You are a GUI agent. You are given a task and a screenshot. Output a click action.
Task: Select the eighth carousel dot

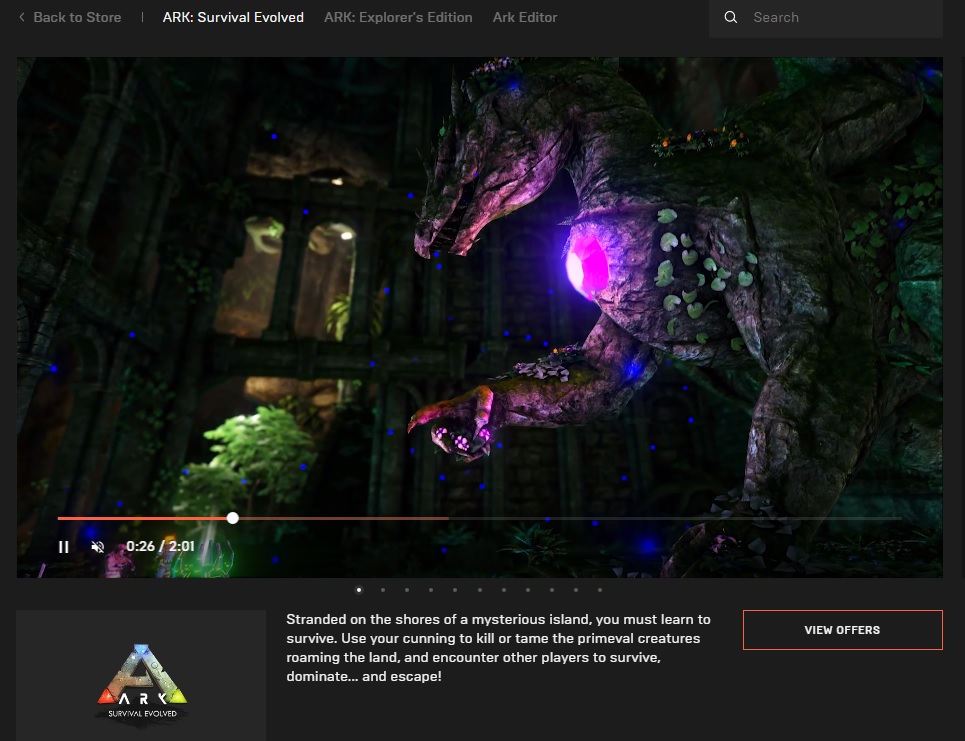click(527, 590)
